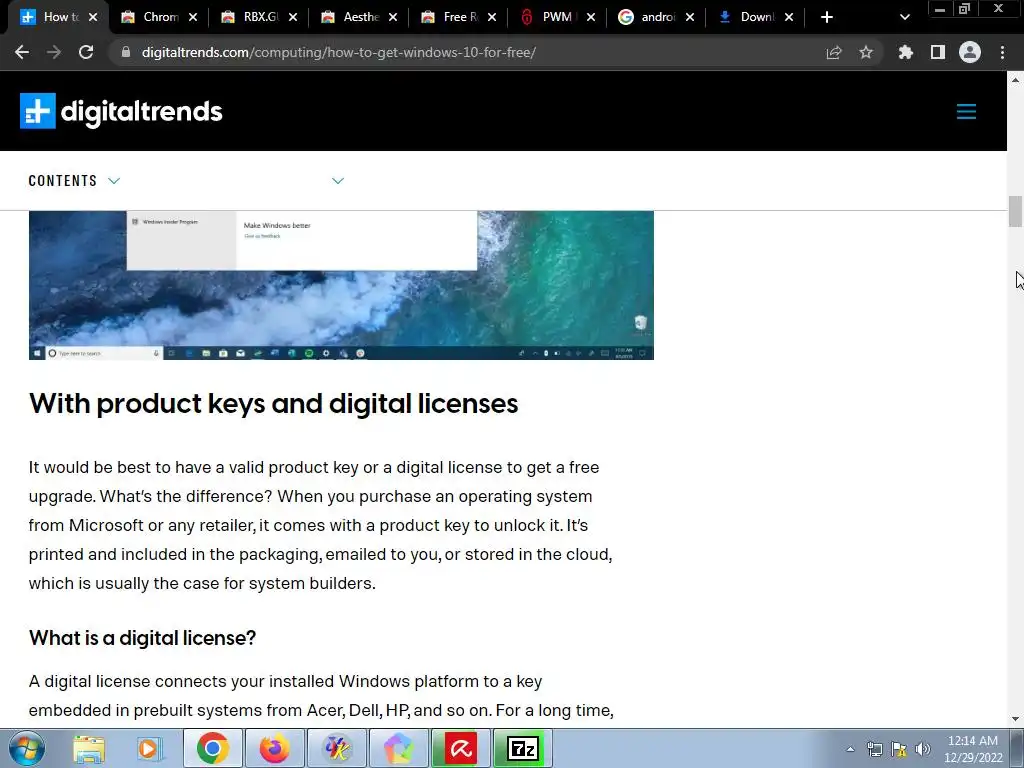Open a new browser tab
Image resolution: width=1024 pixels, height=768 pixels.
pos(827,17)
